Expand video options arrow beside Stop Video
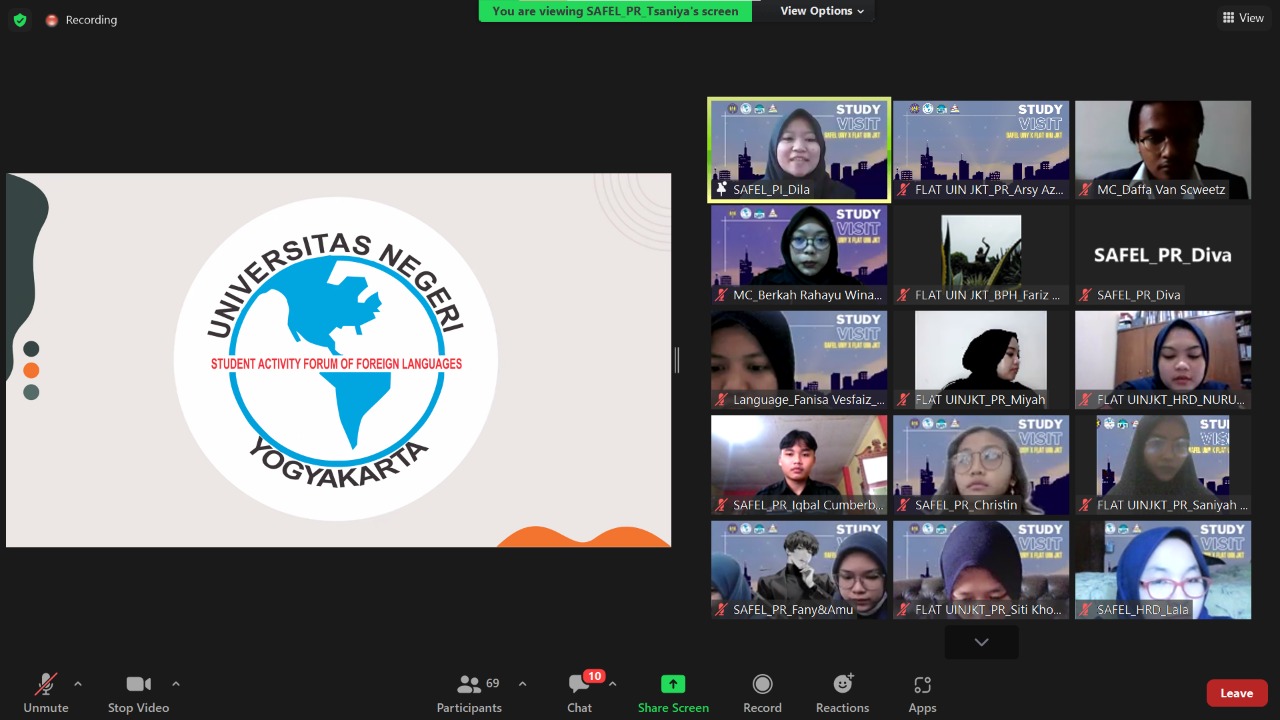Image resolution: width=1280 pixels, height=720 pixels. click(x=176, y=684)
